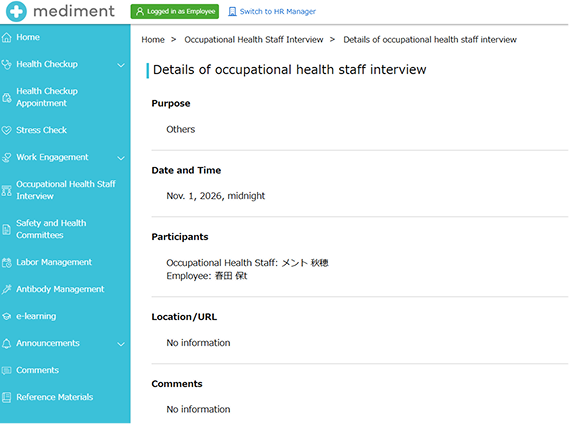
Task: Click the Home house icon in sidebar
Action: click(7, 37)
